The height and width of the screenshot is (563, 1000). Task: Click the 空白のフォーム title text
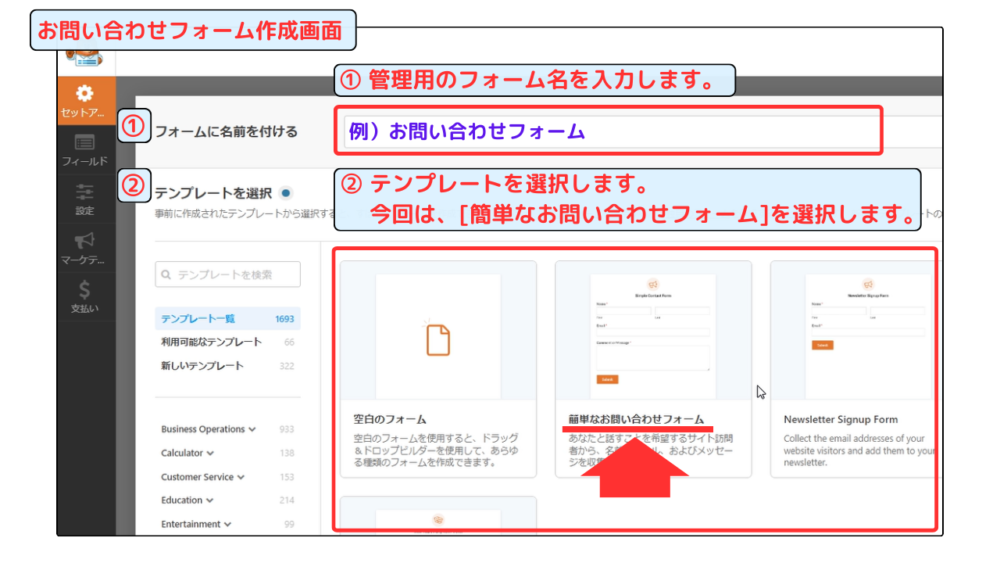[x=390, y=420]
